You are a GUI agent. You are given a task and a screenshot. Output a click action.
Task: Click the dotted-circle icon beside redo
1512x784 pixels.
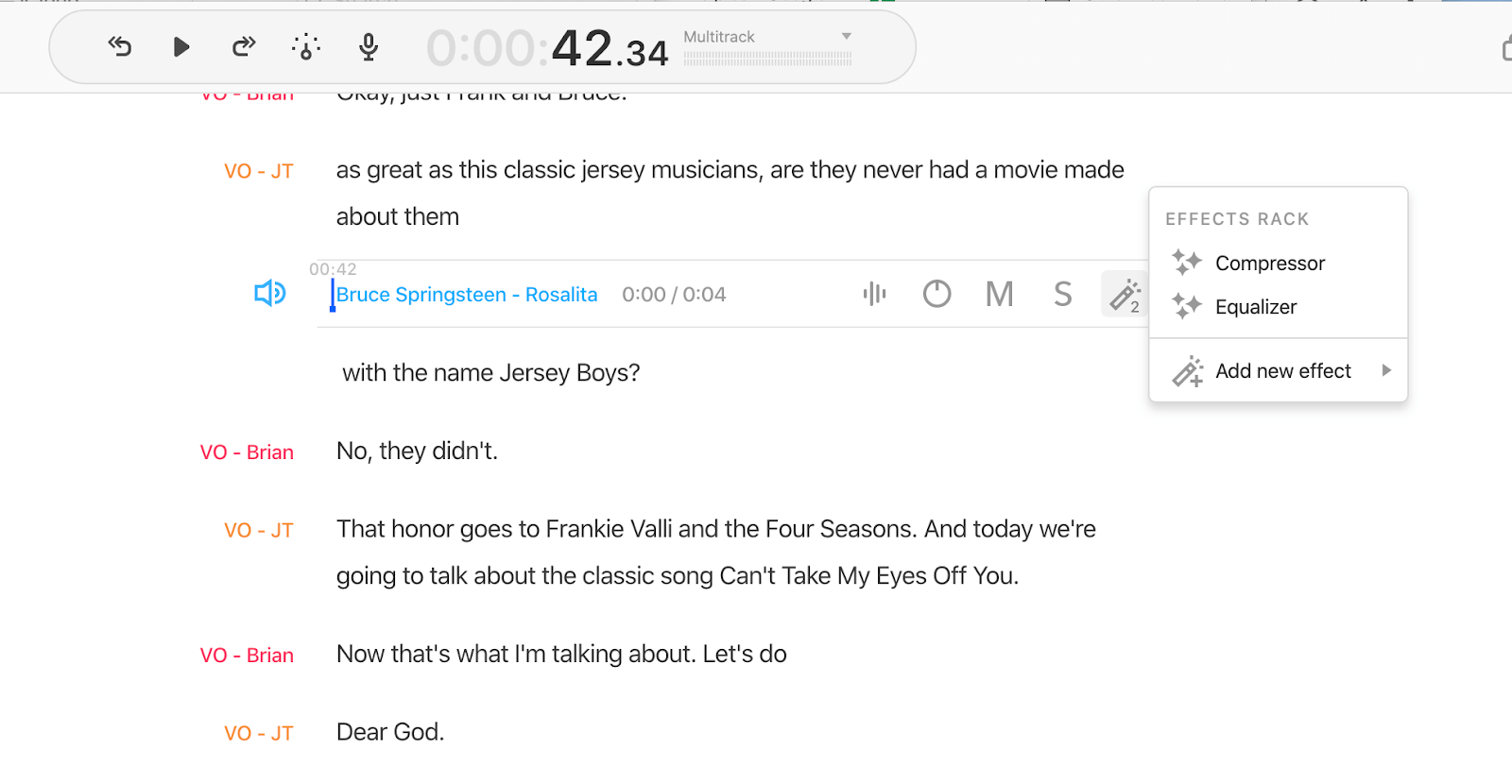coord(306,46)
